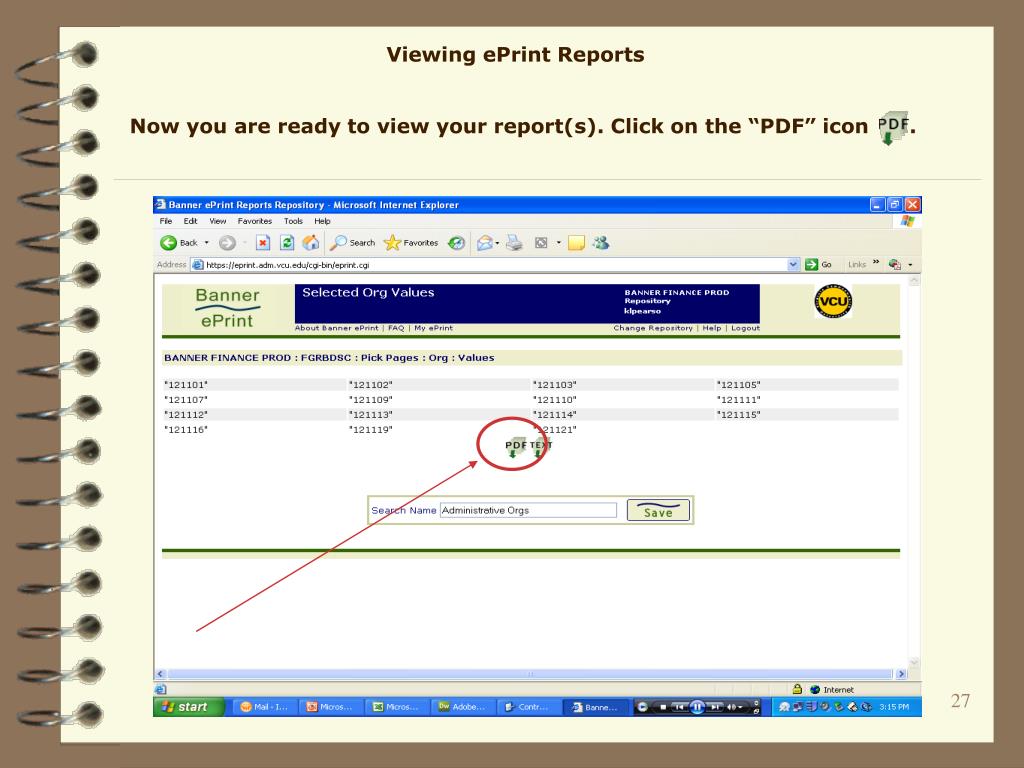Click the Banner ePrint logo
This screenshot has height=768, width=1024.
(x=227, y=308)
